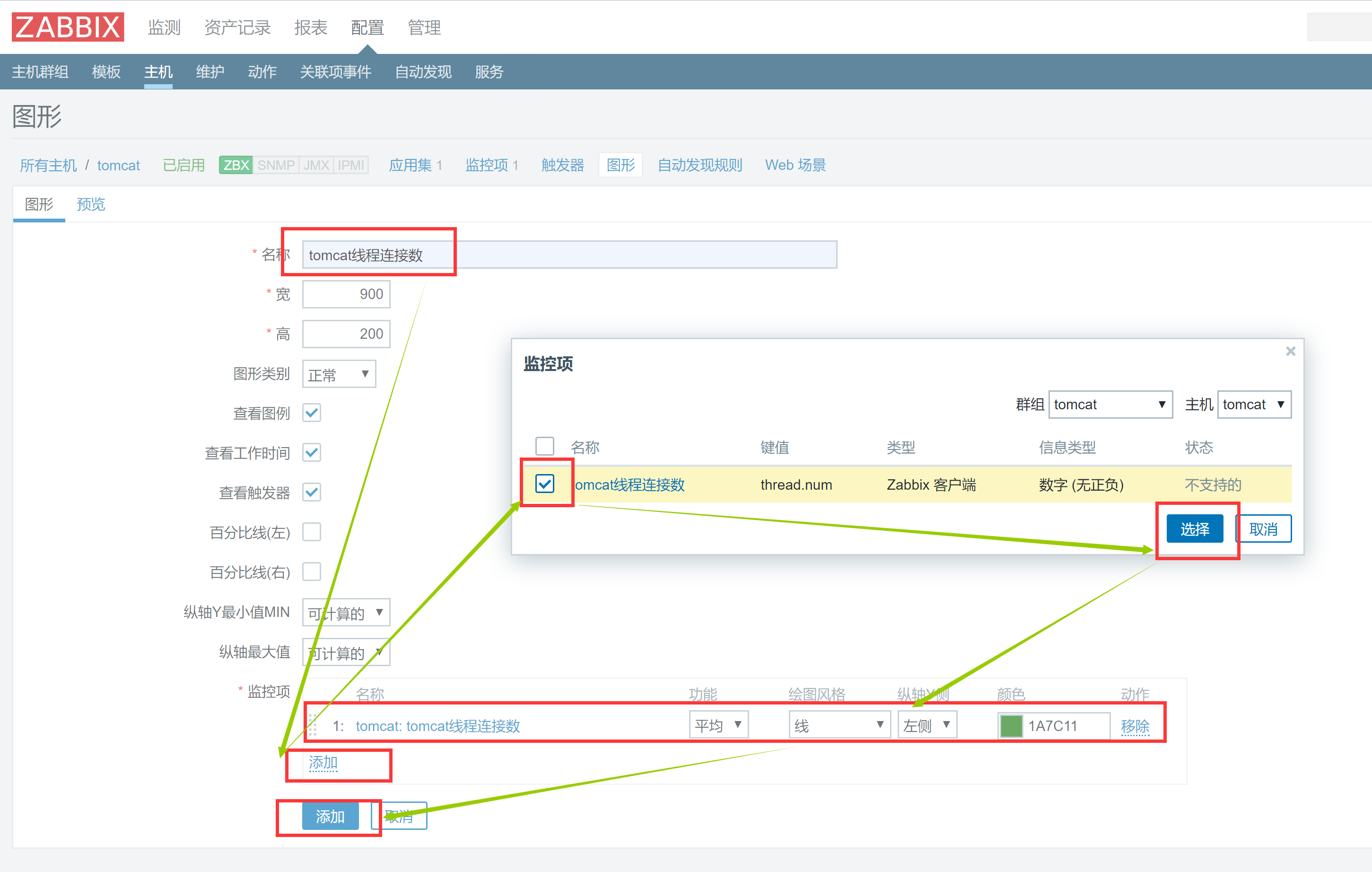Click the ZABBIX logo
The height and width of the screenshot is (872, 1372).
[68, 27]
